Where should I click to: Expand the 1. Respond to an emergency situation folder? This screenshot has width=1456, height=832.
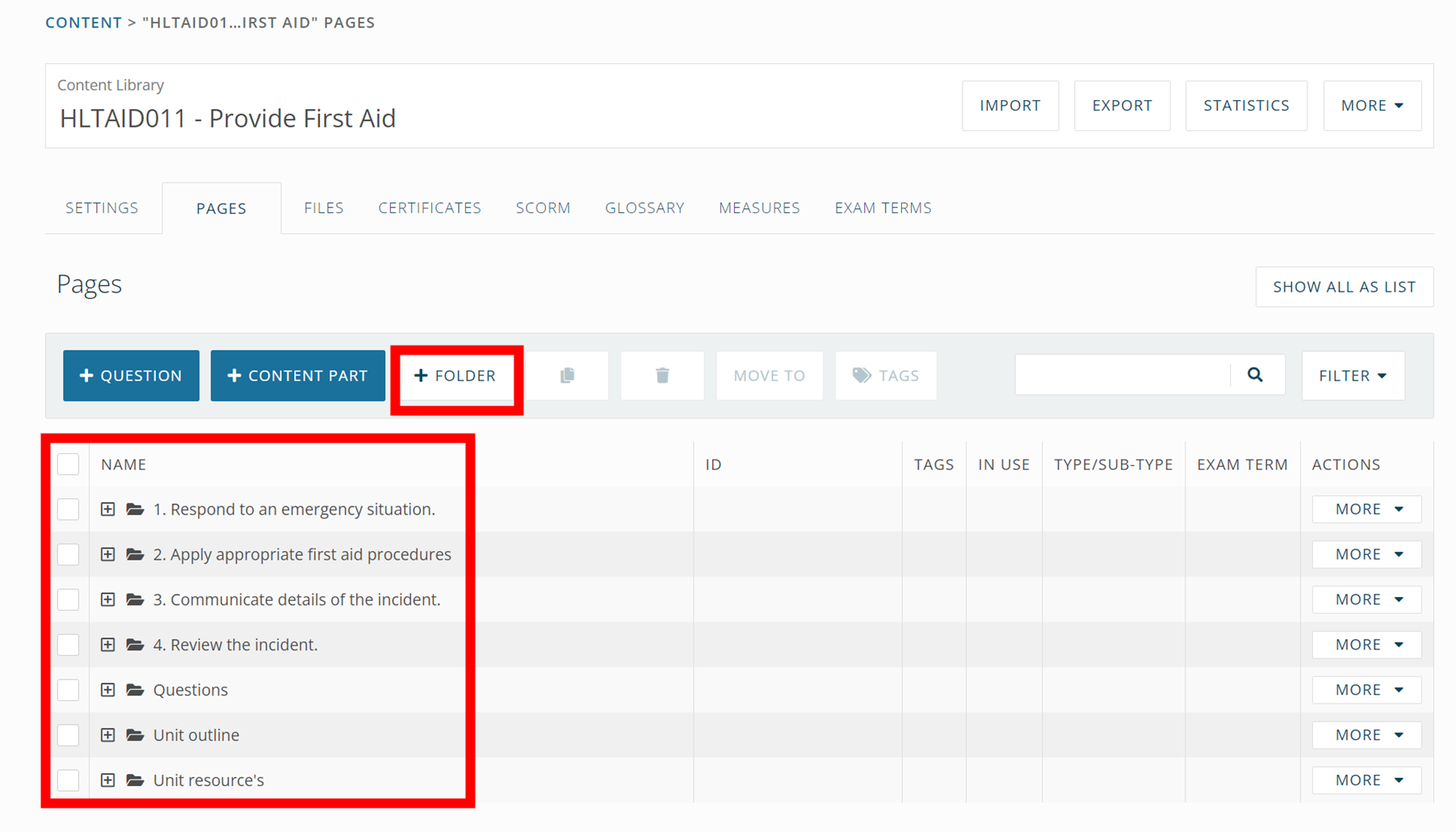point(107,510)
